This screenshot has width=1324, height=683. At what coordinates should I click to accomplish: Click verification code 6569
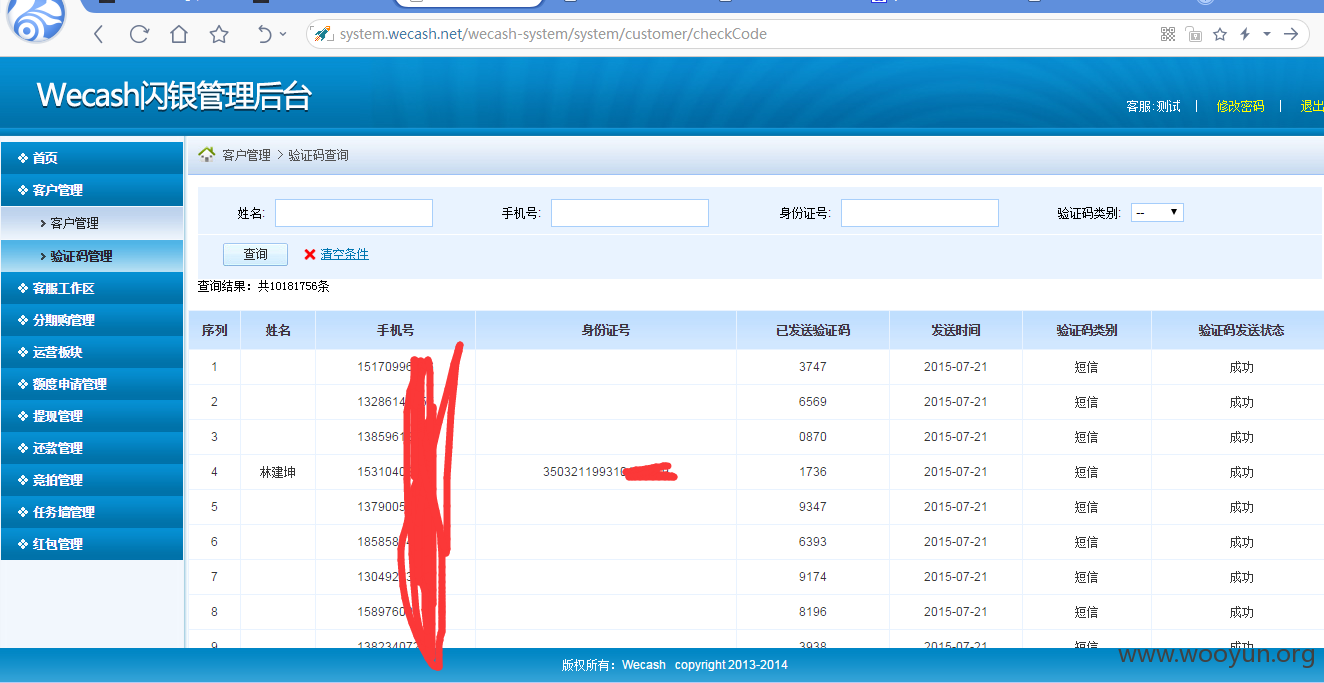coord(813,402)
